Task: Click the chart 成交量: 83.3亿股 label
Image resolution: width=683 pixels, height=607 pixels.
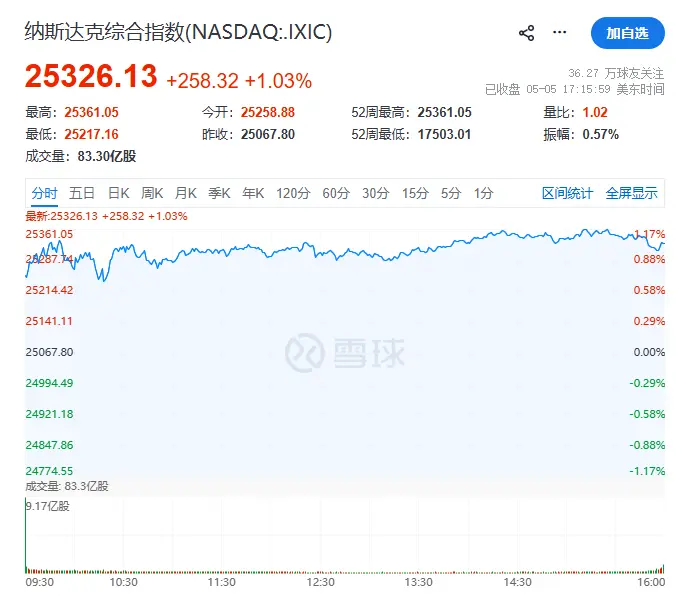Action: (67, 486)
